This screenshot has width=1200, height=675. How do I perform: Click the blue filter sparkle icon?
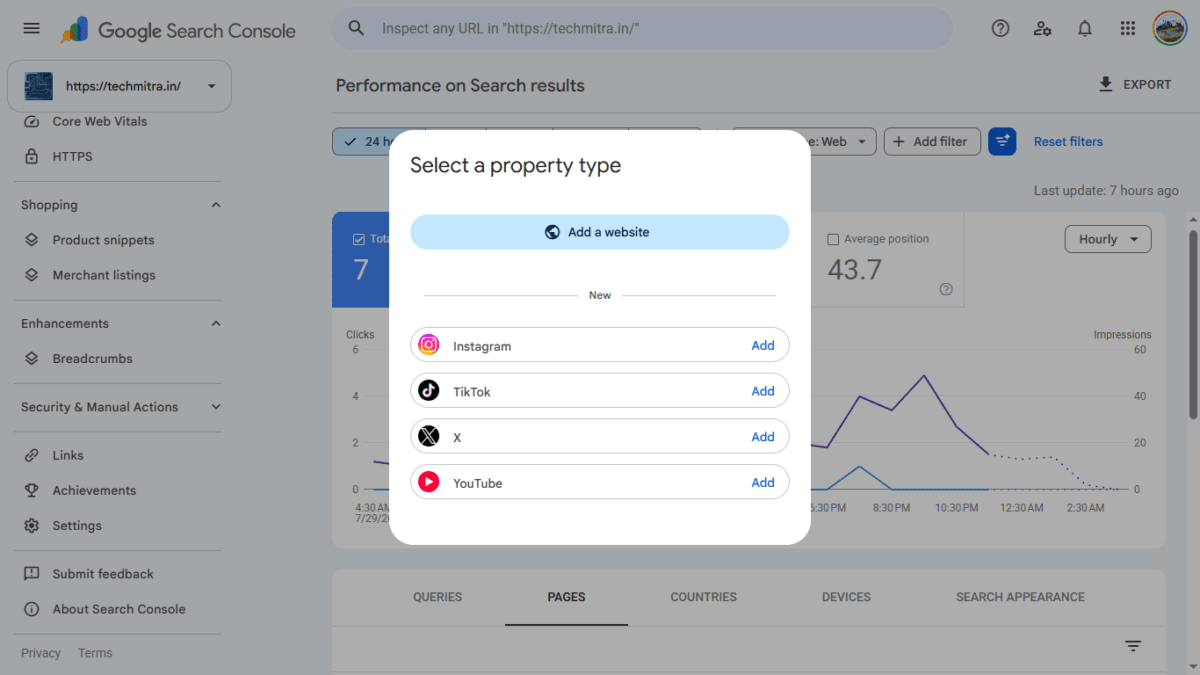pos(1002,141)
